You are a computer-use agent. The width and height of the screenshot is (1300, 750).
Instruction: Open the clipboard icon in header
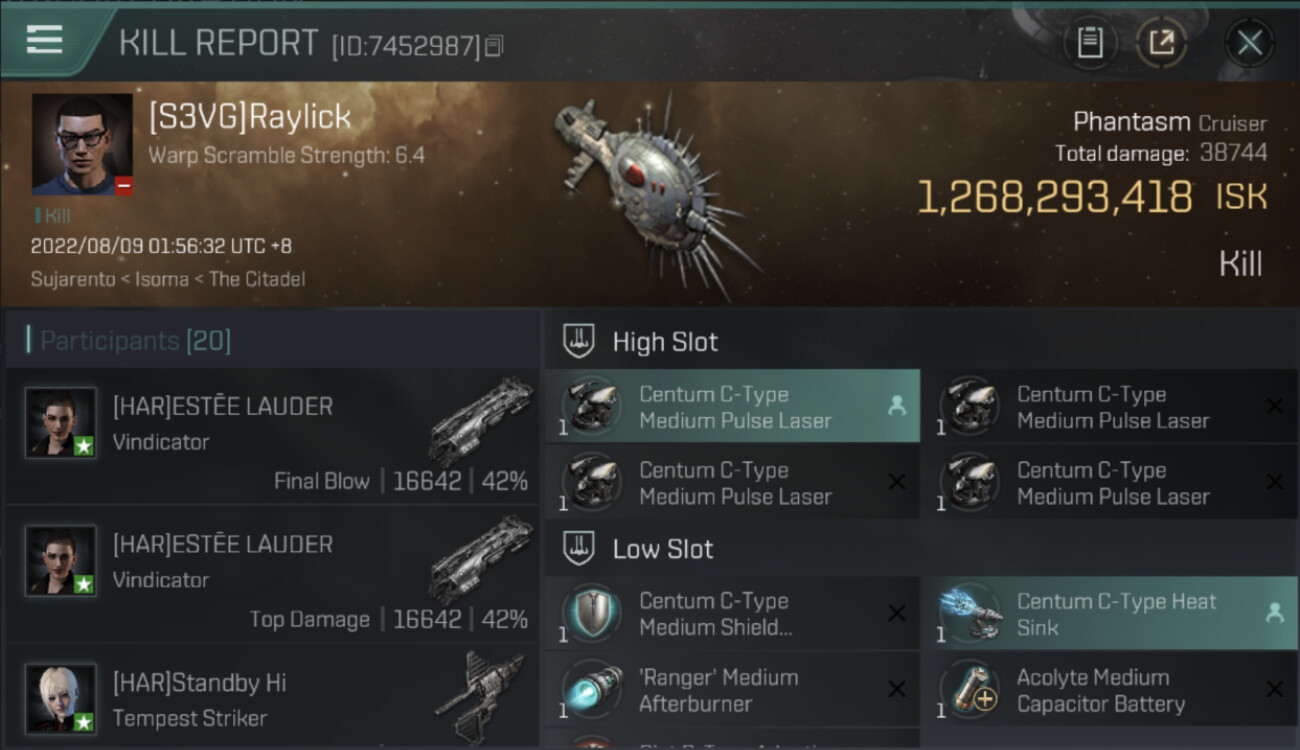(x=1090, y=43)
